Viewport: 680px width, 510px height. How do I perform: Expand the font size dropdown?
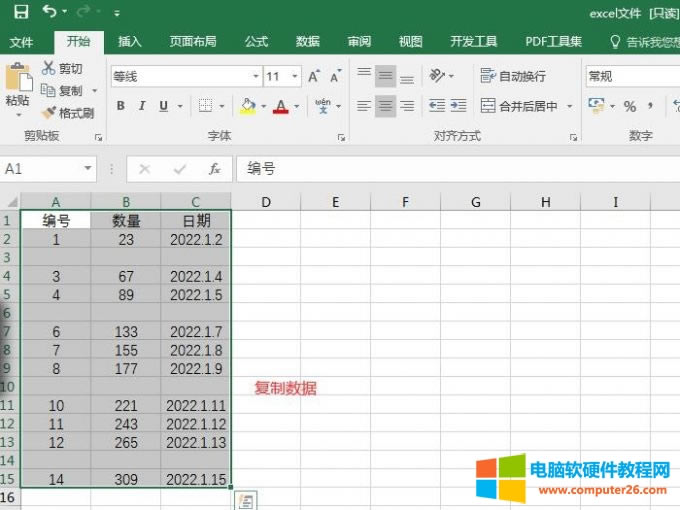coord(295,77)
